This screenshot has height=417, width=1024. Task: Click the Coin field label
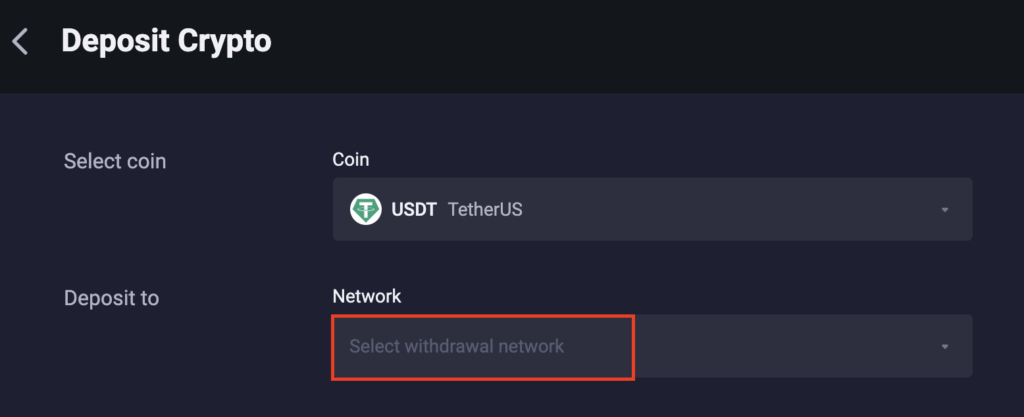[x=351, y=159]
